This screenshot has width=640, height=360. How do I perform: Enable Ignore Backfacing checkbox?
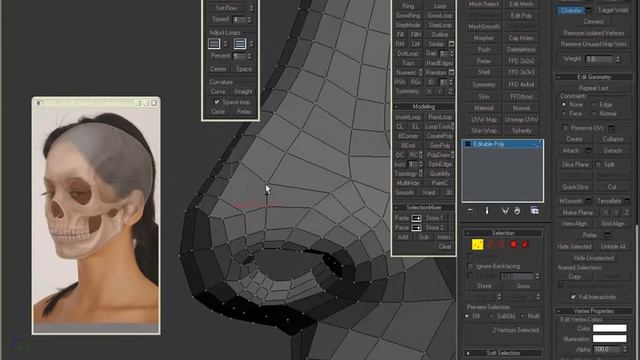[x=470, y=266]
